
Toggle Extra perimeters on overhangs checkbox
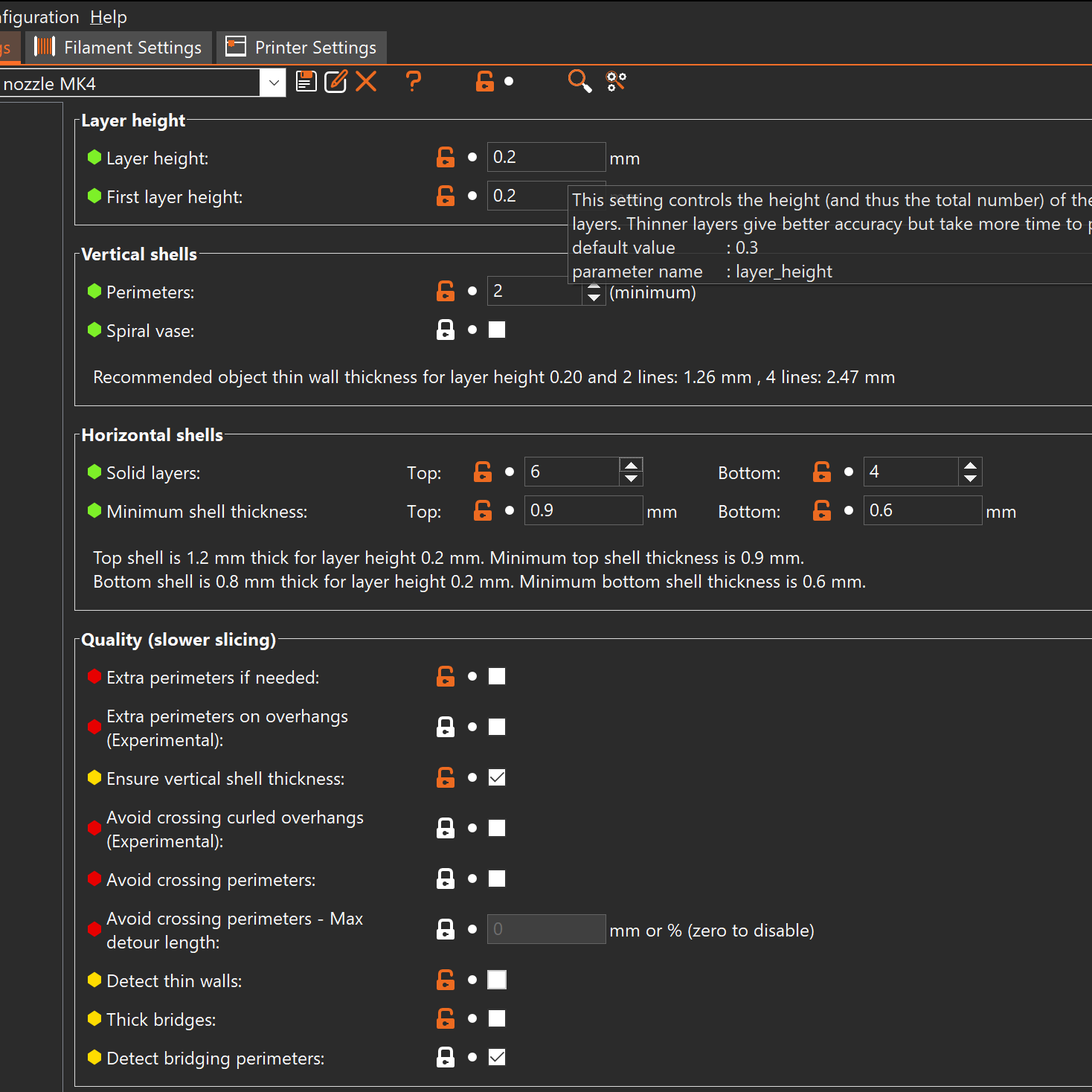pos(497,727)
